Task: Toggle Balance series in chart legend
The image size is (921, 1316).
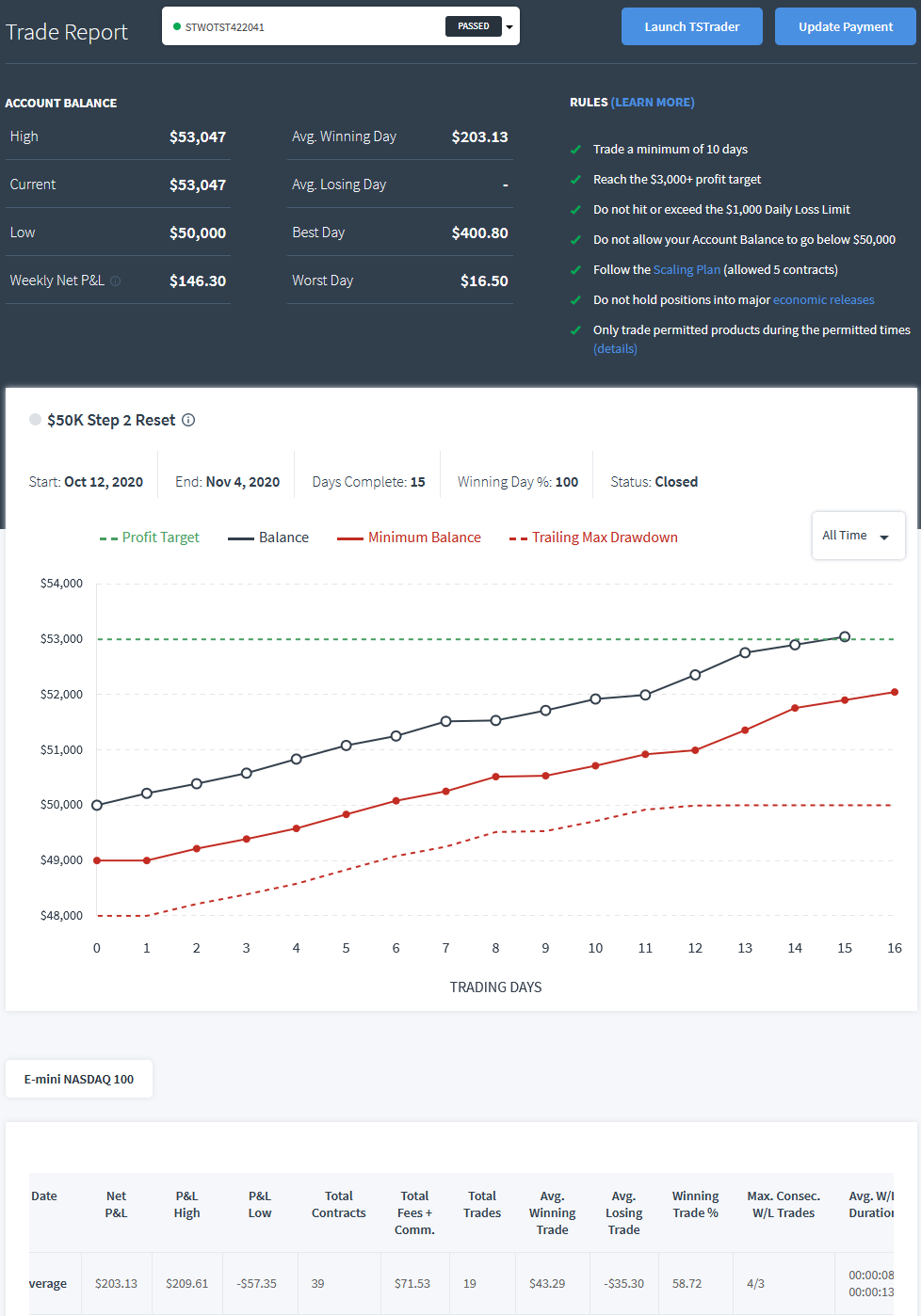Action: pos(268,538)
